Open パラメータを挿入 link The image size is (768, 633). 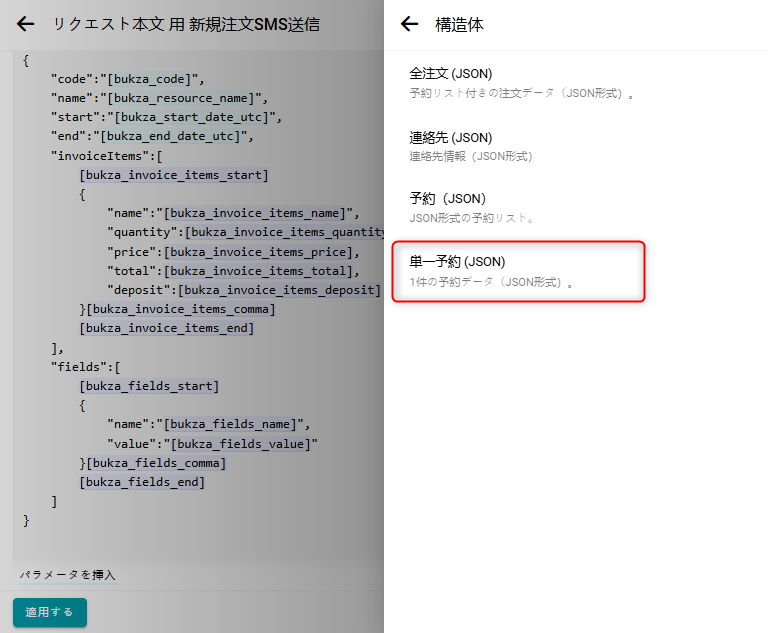[68, 575]
